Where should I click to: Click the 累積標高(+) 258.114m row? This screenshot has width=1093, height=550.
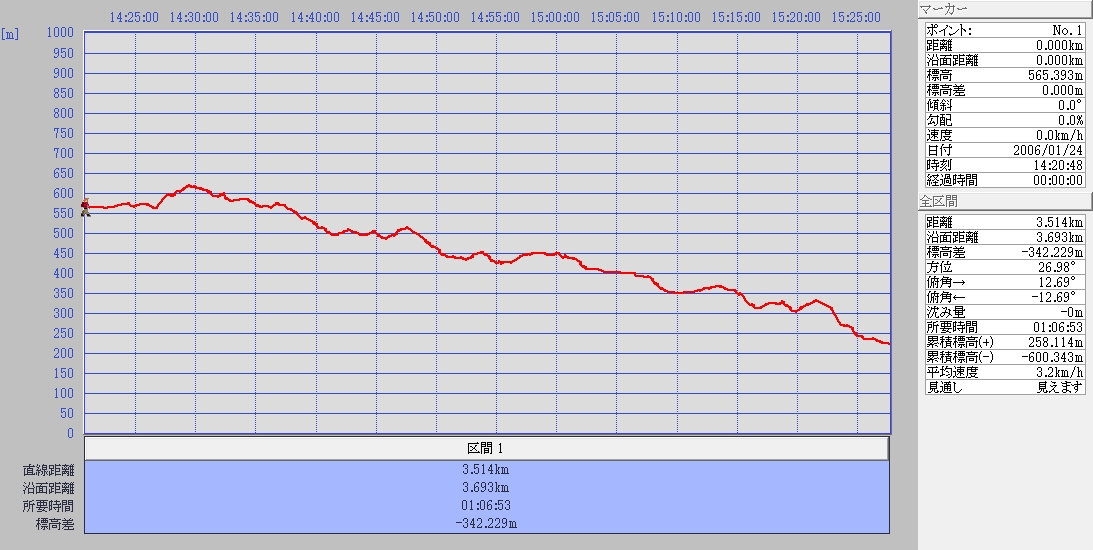(1004, 342)
